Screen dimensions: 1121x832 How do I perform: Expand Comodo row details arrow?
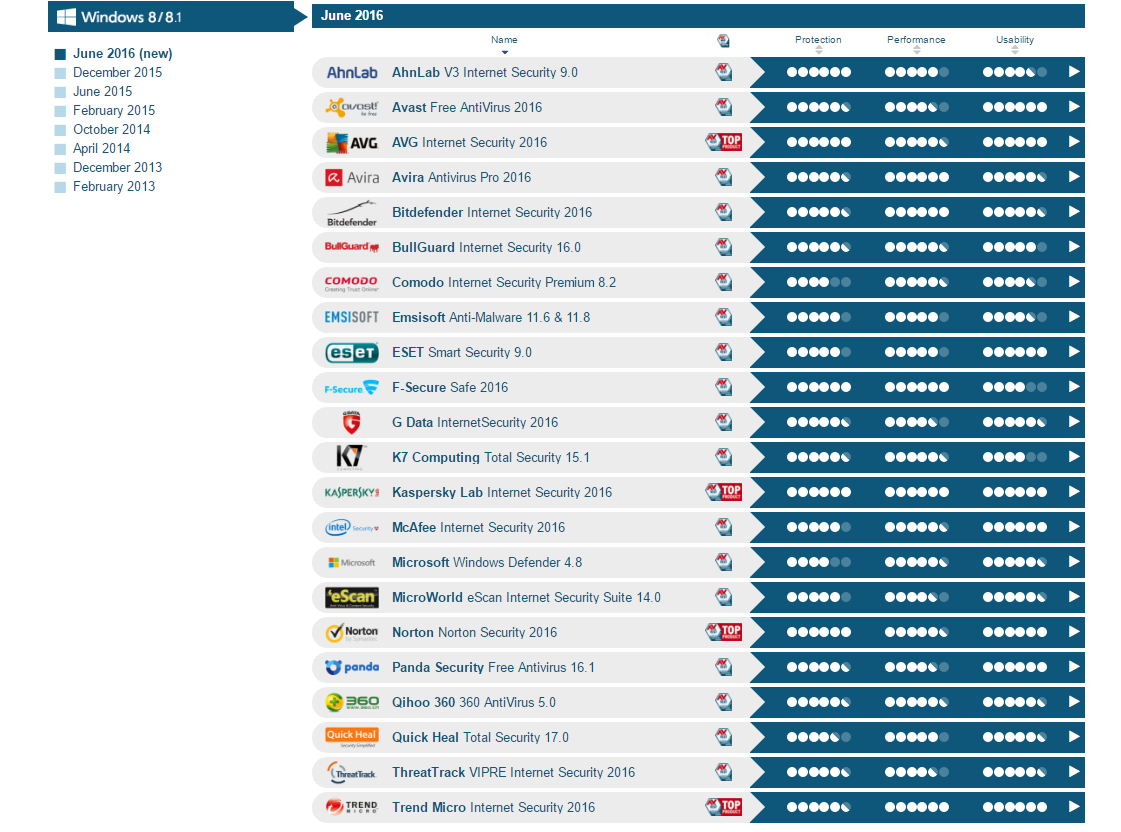pyautogui.click(x=1074, y=282)
